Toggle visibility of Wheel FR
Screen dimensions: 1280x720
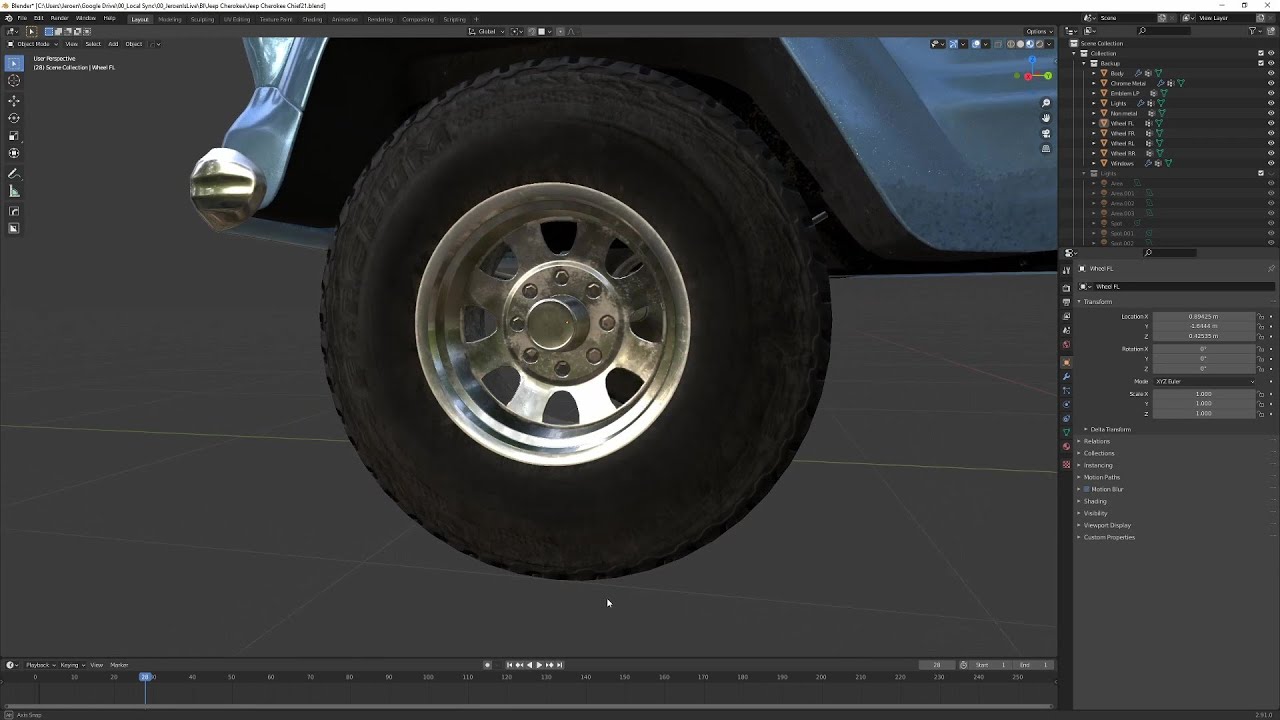1271,133
